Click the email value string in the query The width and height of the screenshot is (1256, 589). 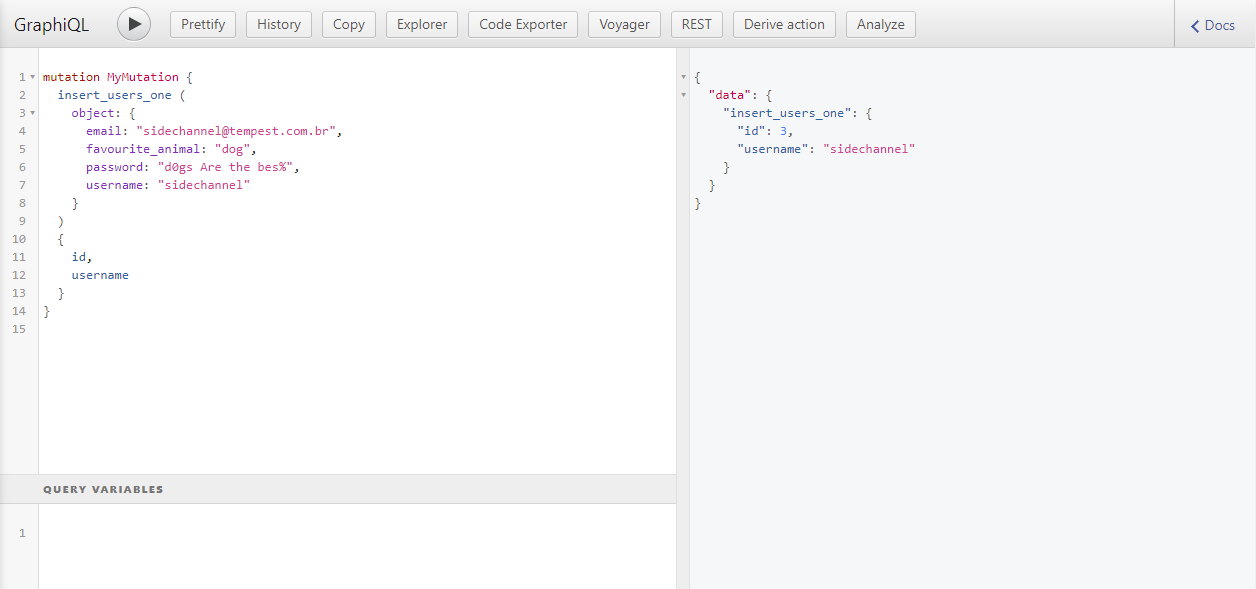point(239,131)
